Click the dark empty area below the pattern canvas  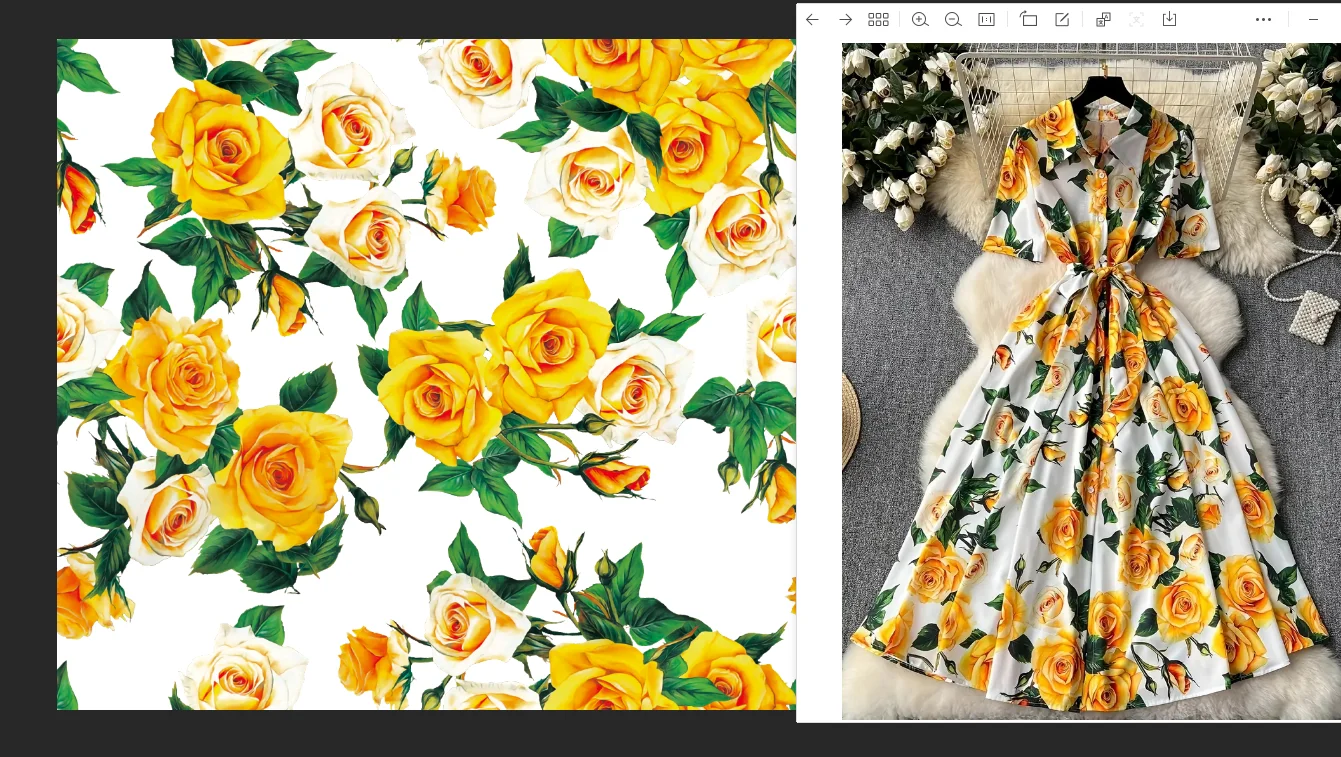pos(400,733)
